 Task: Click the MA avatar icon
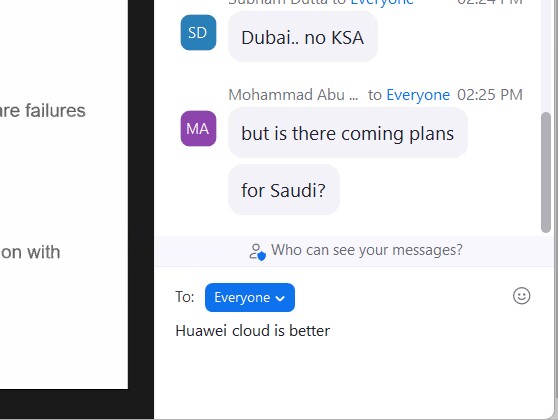click(198, 128)
